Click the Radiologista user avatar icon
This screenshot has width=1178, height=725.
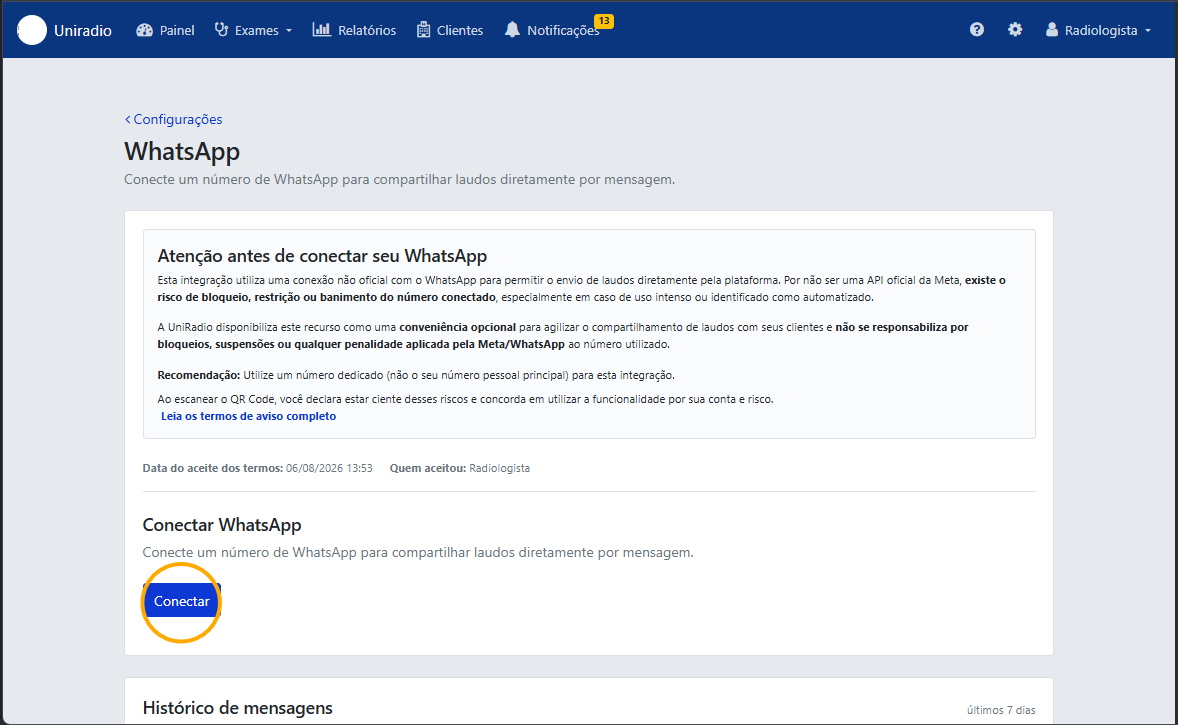1052,29
